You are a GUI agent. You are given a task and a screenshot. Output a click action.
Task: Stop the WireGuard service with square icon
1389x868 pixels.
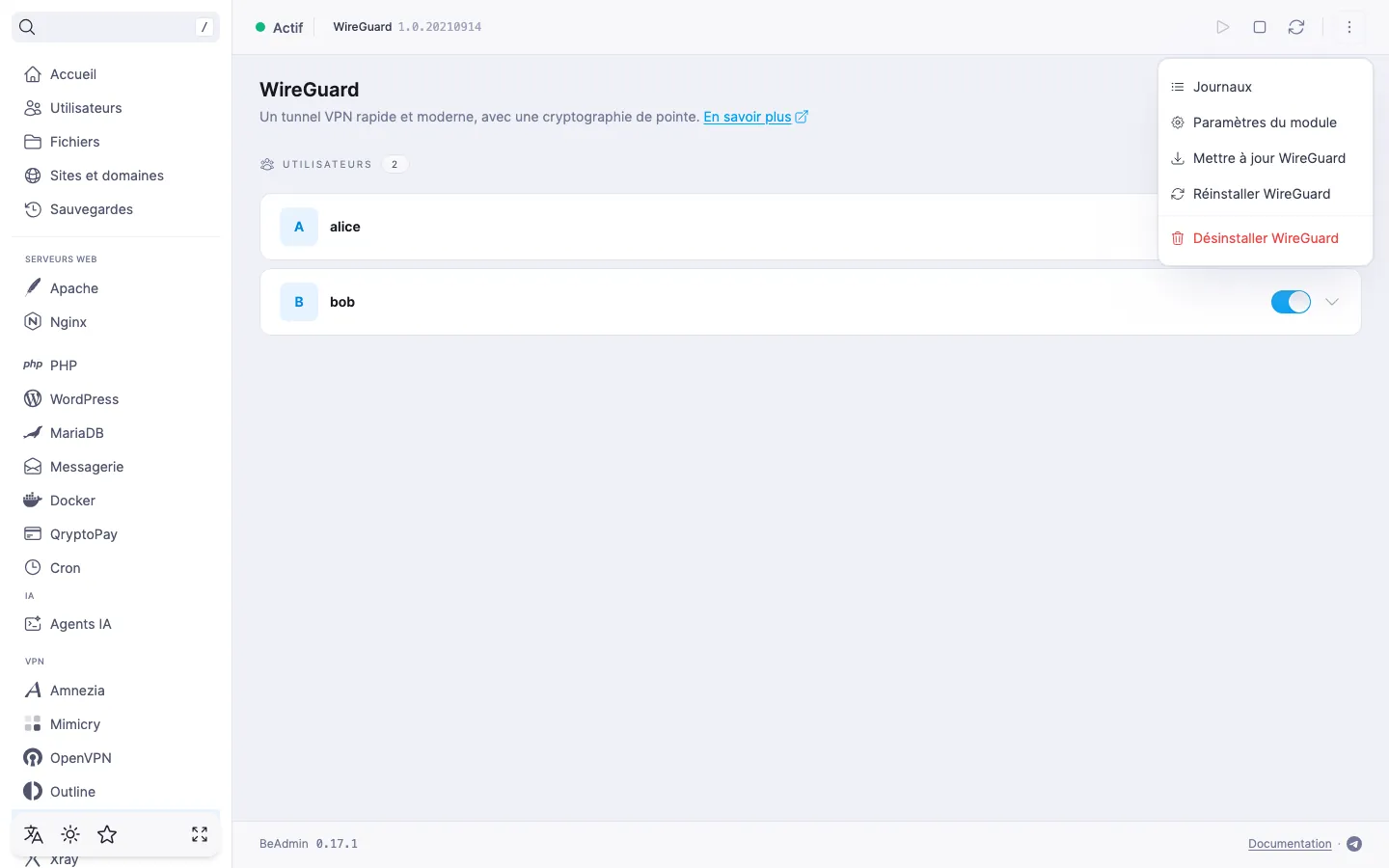[1260, 27]
